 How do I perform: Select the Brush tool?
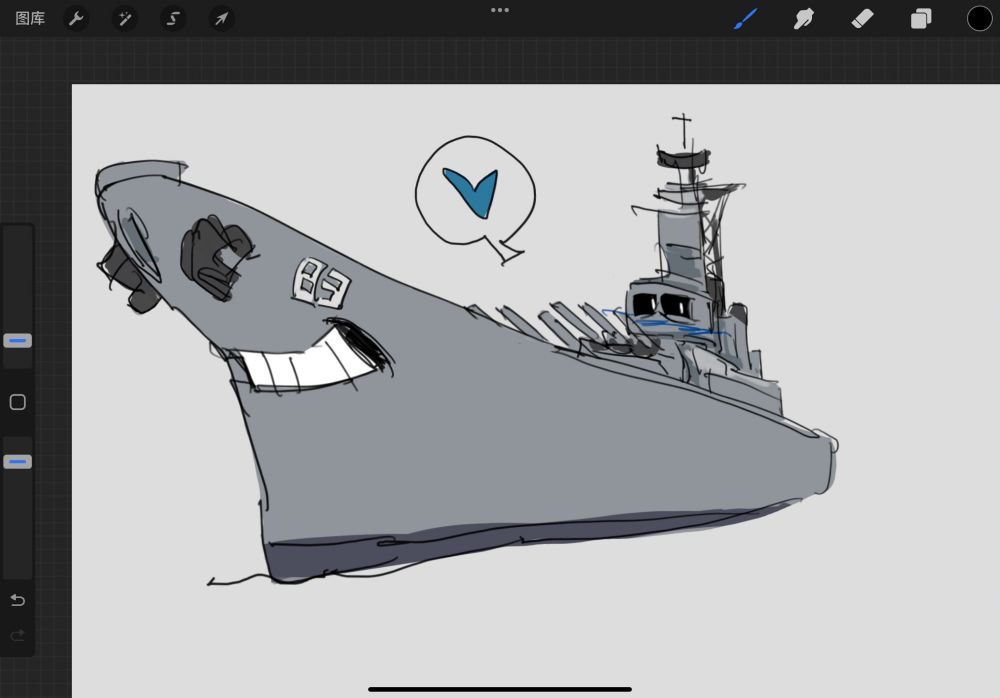click(x=745, y=19)
